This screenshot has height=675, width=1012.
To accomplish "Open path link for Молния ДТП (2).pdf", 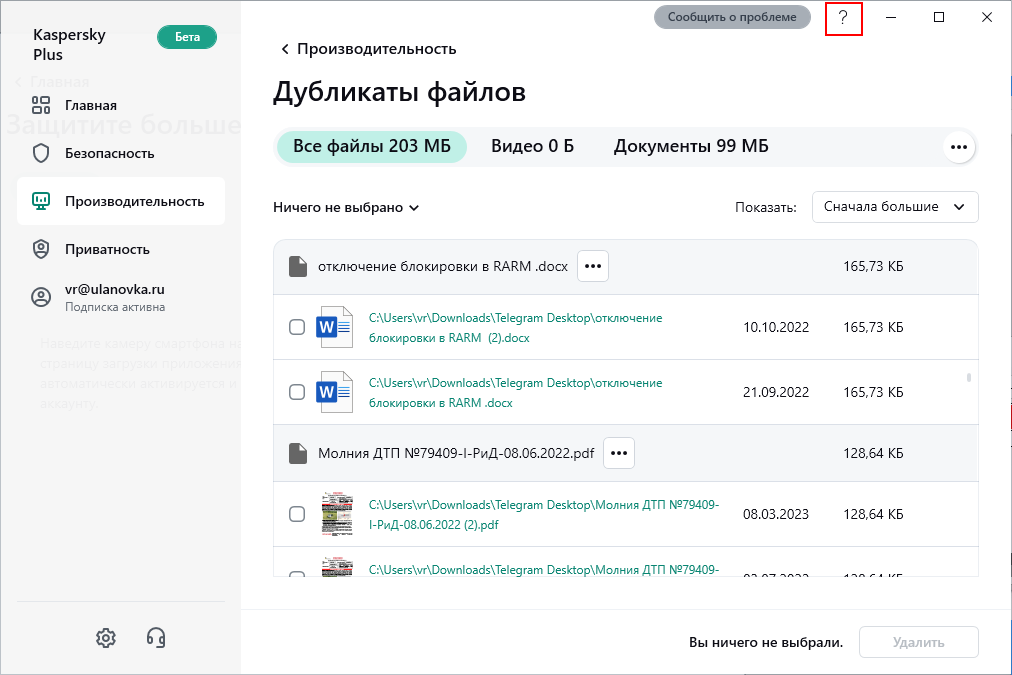I will click(x=543, y=515).
